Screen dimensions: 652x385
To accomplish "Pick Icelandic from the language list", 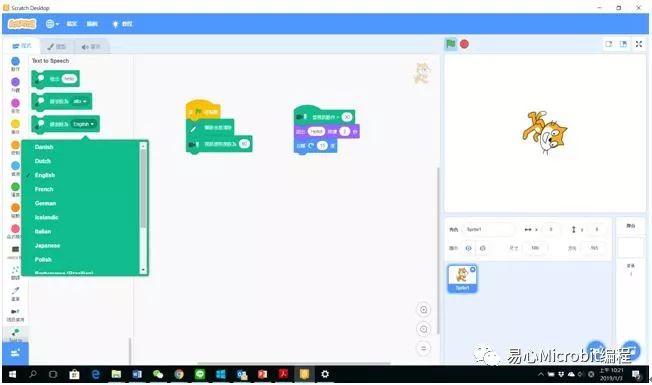I will click(x=47, y=217).
